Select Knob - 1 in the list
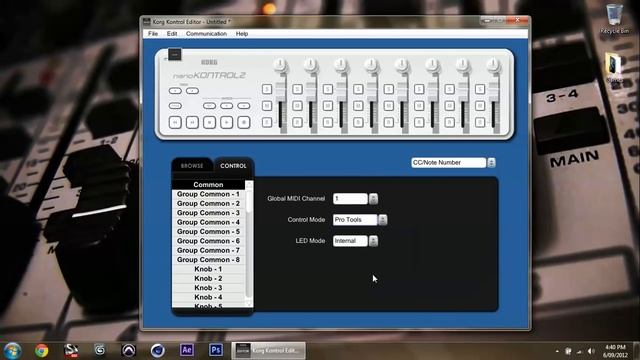640x360 pixels. 208,269
